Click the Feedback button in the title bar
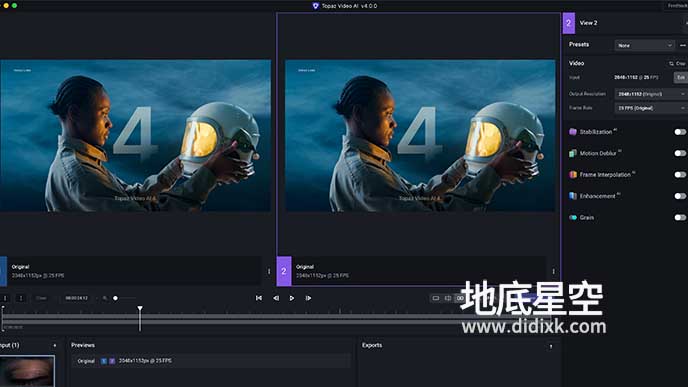 tap(677, 6)
